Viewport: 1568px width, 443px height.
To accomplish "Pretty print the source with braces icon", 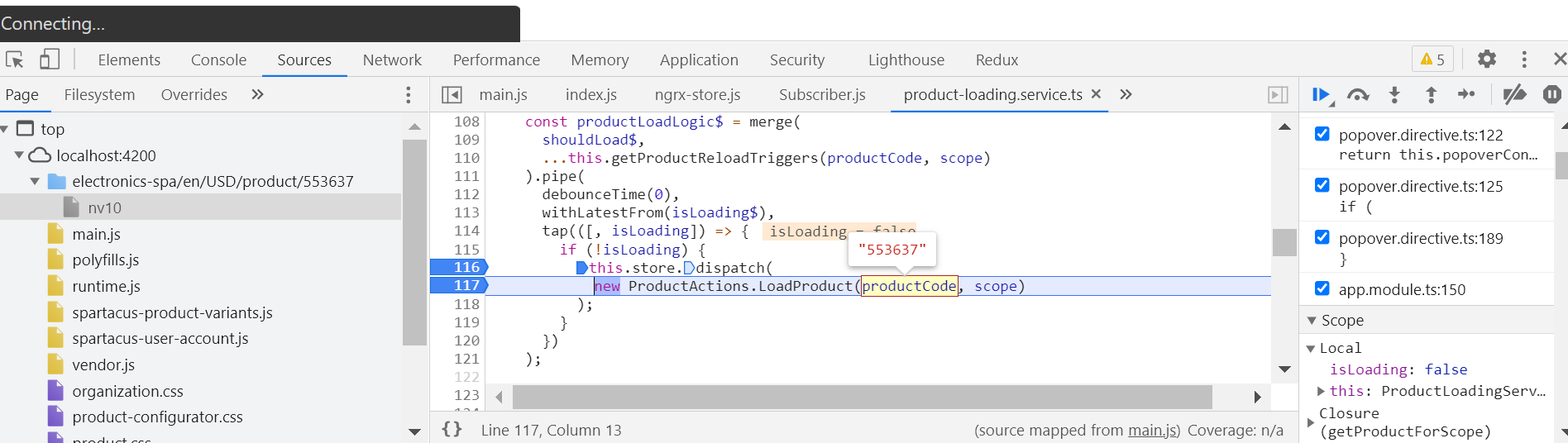I will [x=452, y=429].
